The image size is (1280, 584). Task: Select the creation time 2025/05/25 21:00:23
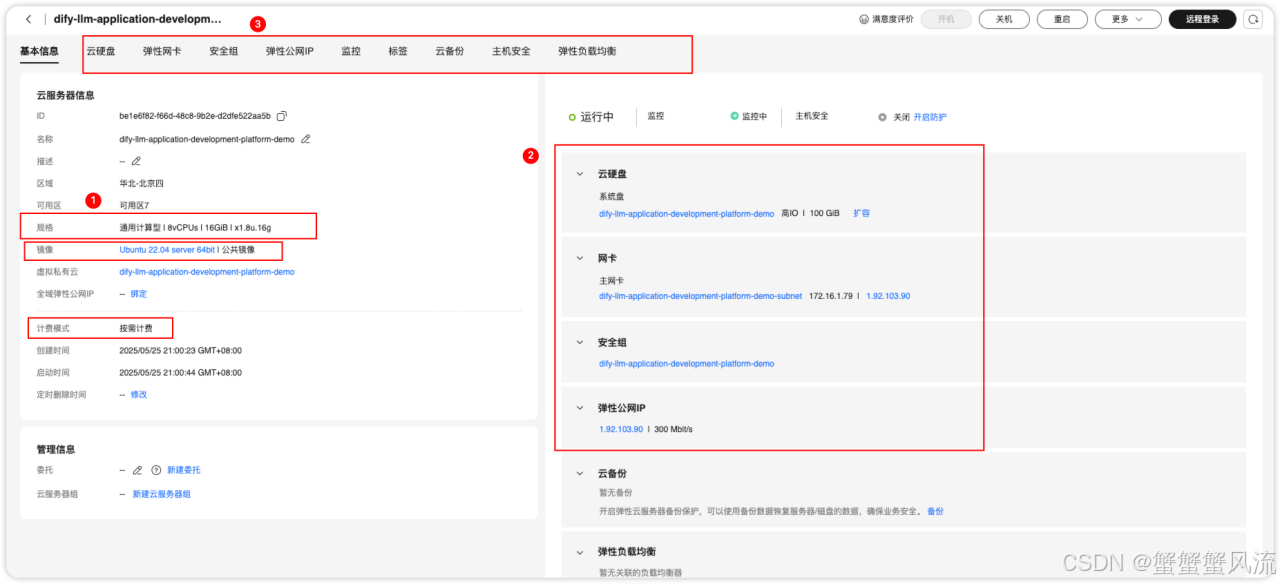click(x=180, y=350)
